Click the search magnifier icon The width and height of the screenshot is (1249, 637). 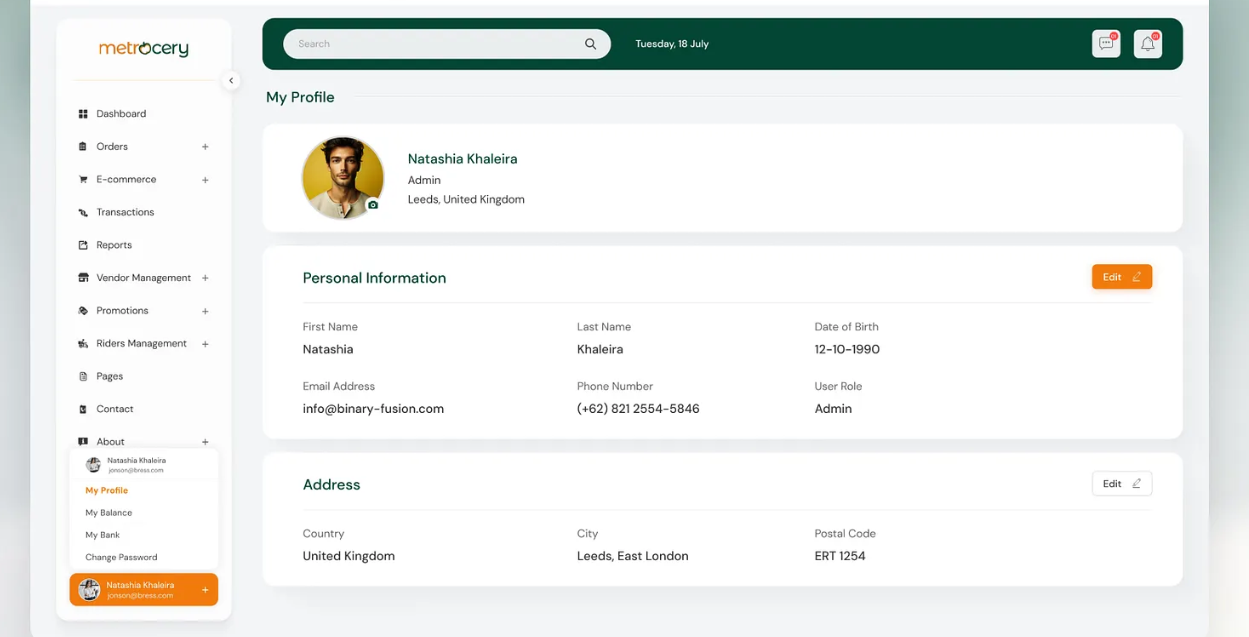[x=590, y=44]
